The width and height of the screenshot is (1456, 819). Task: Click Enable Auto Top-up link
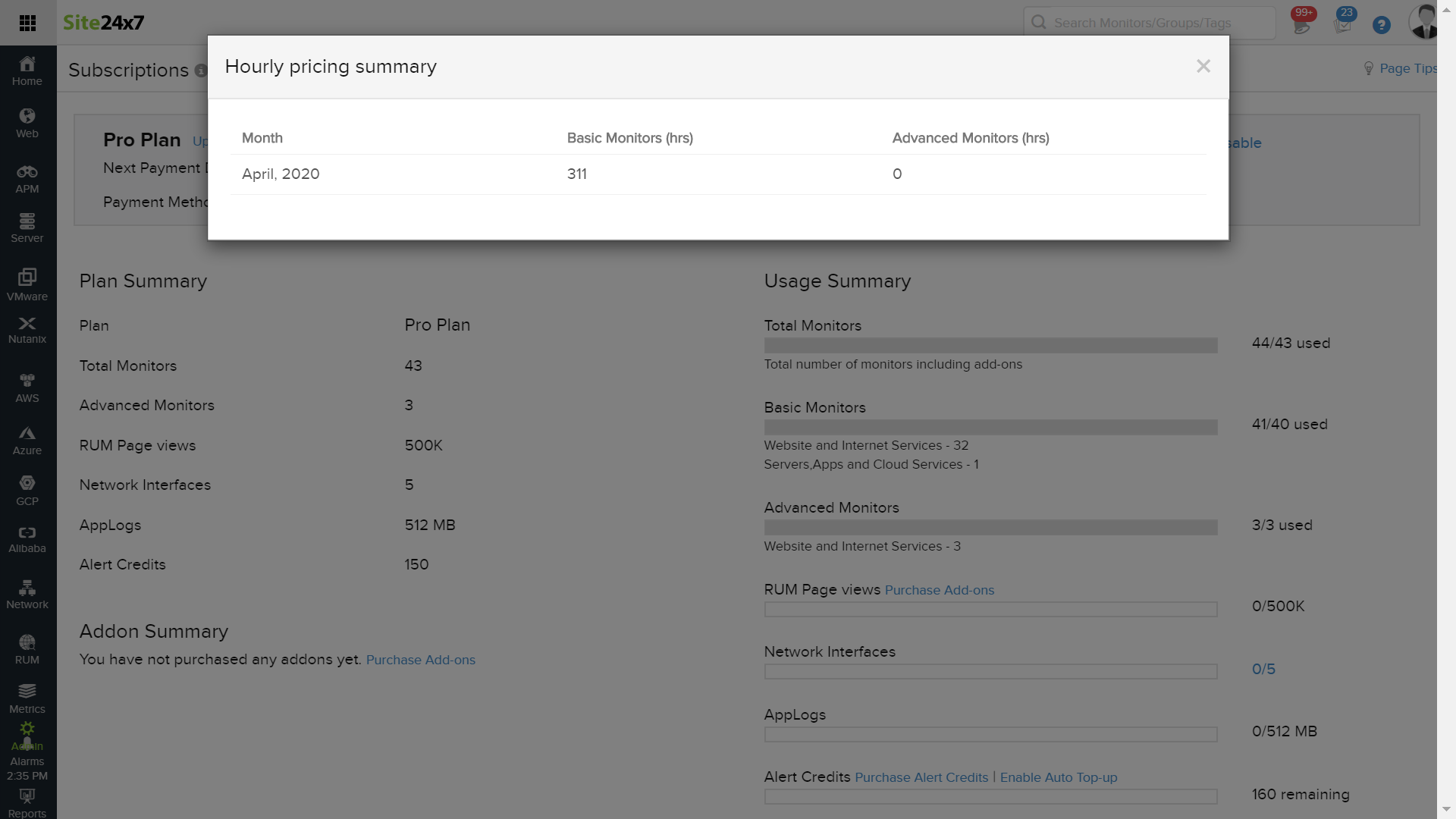[x=1059, y=777]
